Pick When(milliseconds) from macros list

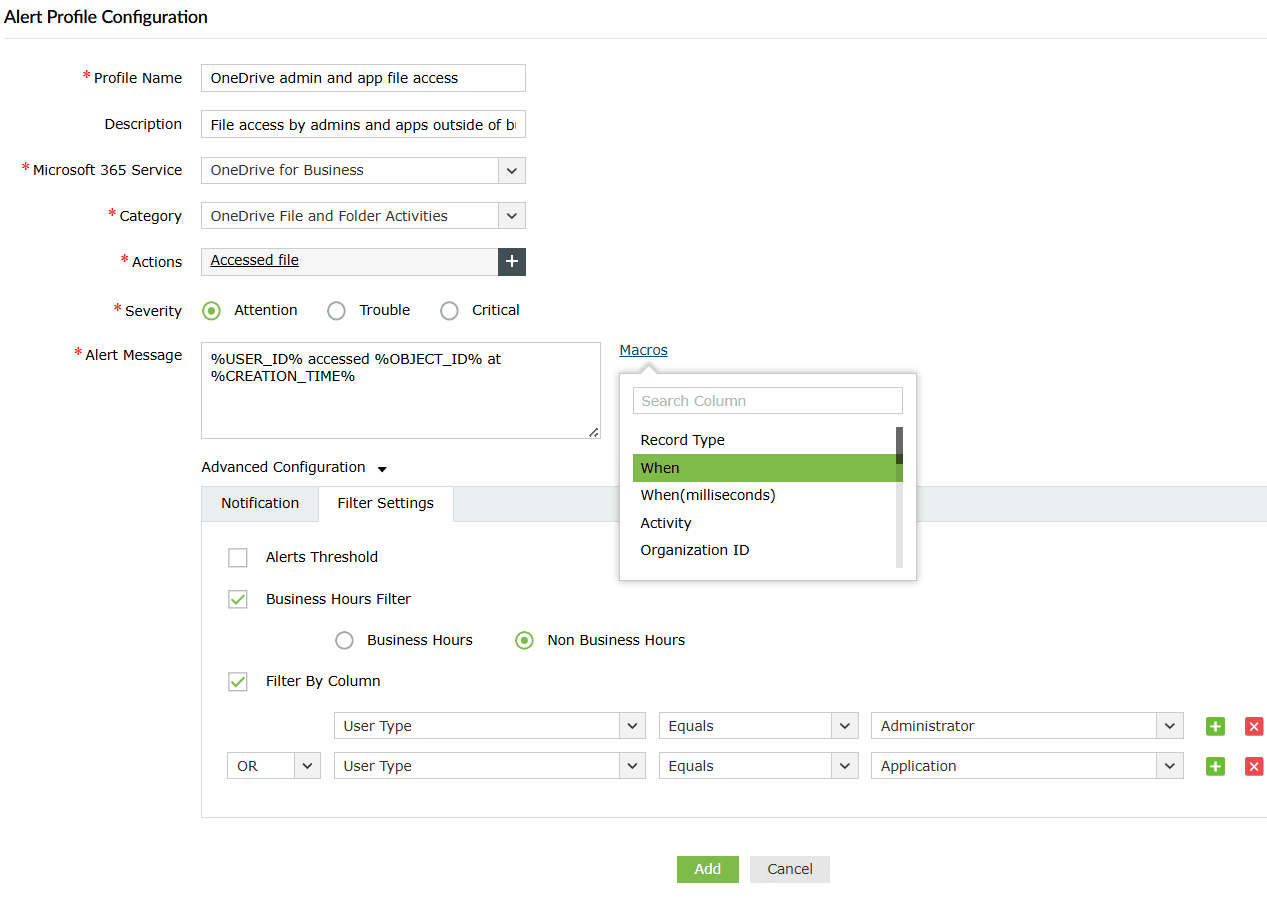pyautogui.click(x=708, y=496)
